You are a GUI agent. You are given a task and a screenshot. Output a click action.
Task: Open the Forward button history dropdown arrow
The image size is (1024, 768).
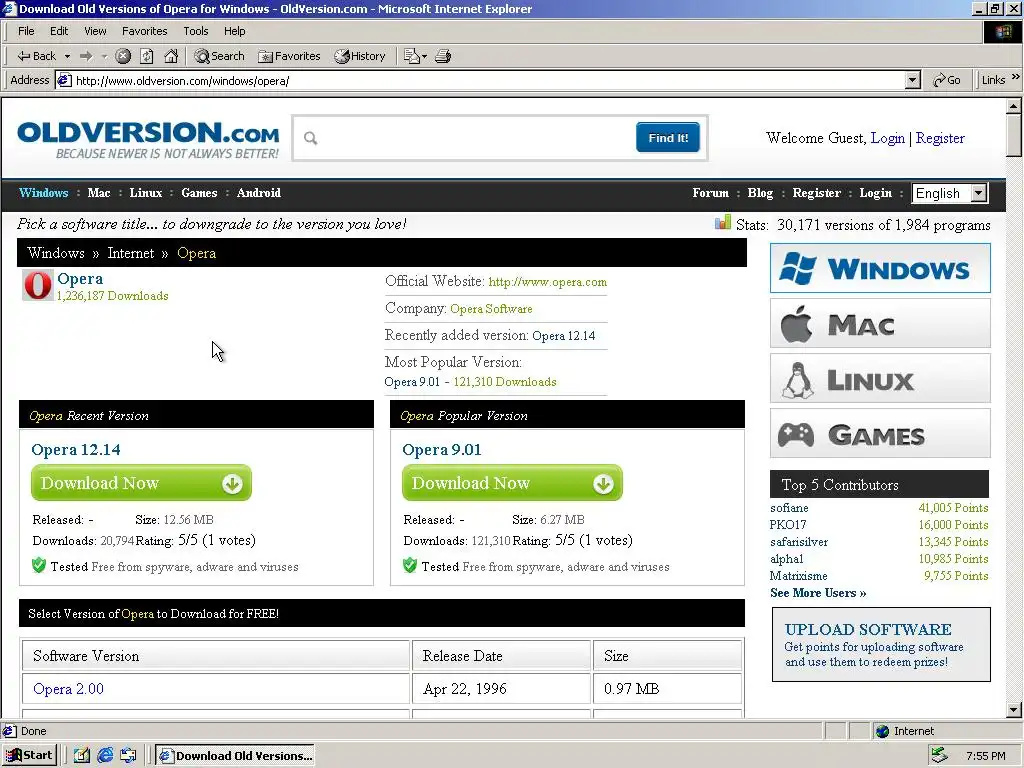pos(104,57)
